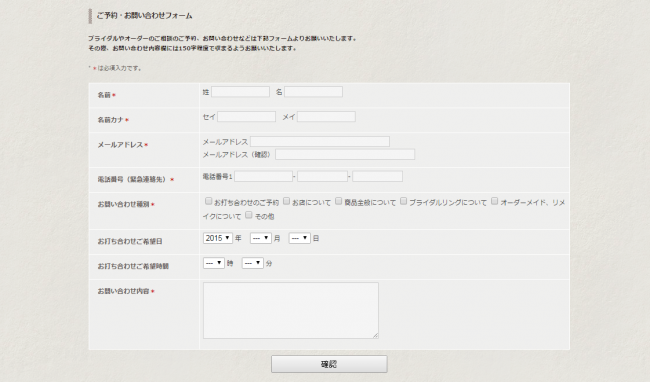The width and height of the screenshot is (650, 382).
Task: Select the オーダーメイド、リメイクについて checkbox
Action: 495,201
